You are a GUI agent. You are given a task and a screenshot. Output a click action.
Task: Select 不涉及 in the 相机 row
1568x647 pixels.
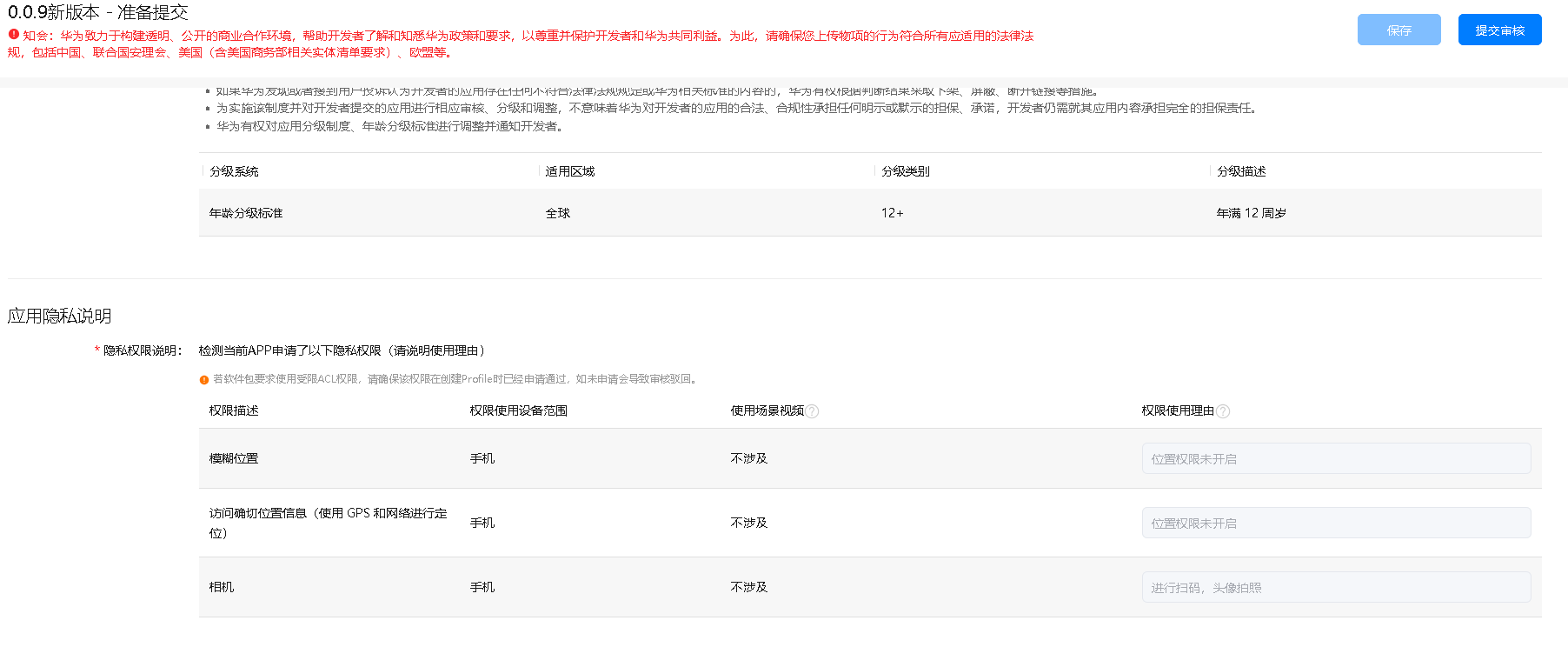(749, 587)
